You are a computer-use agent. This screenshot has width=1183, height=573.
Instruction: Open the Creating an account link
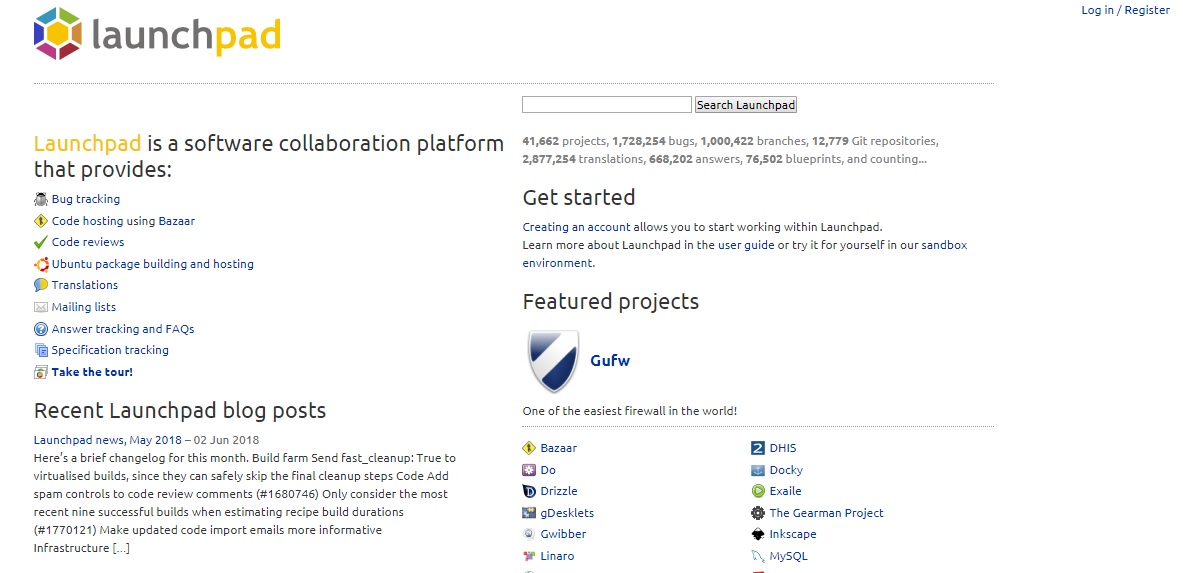576,226
